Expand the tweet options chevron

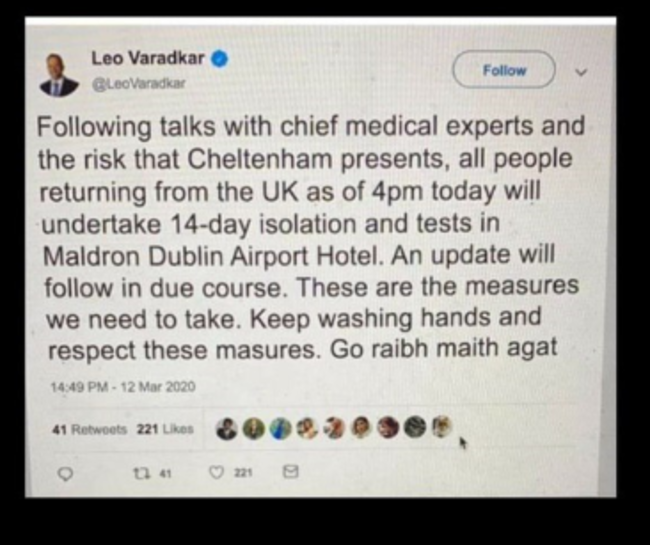point(581,73)
